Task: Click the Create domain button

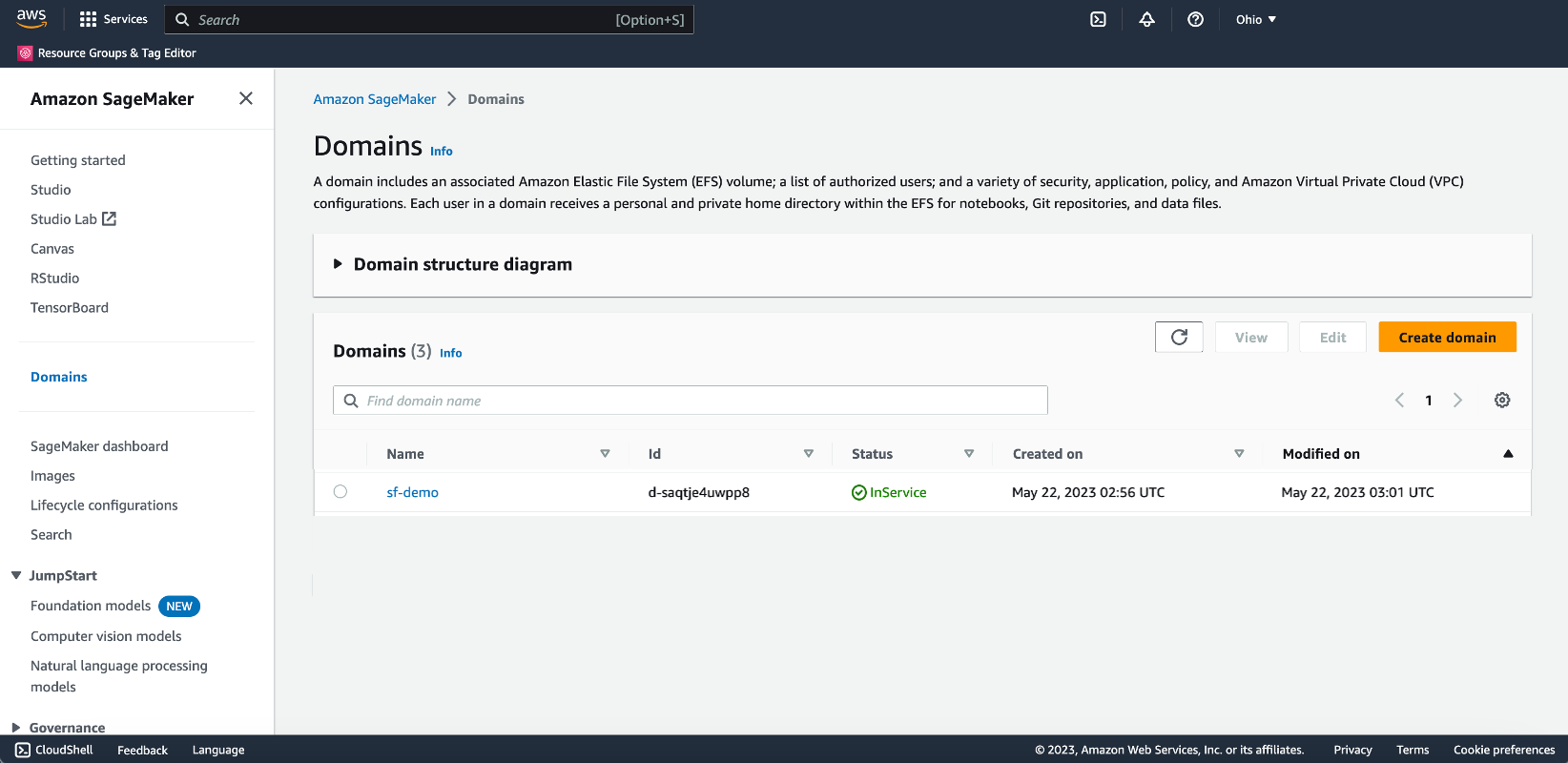Action: coord(1447,337)
